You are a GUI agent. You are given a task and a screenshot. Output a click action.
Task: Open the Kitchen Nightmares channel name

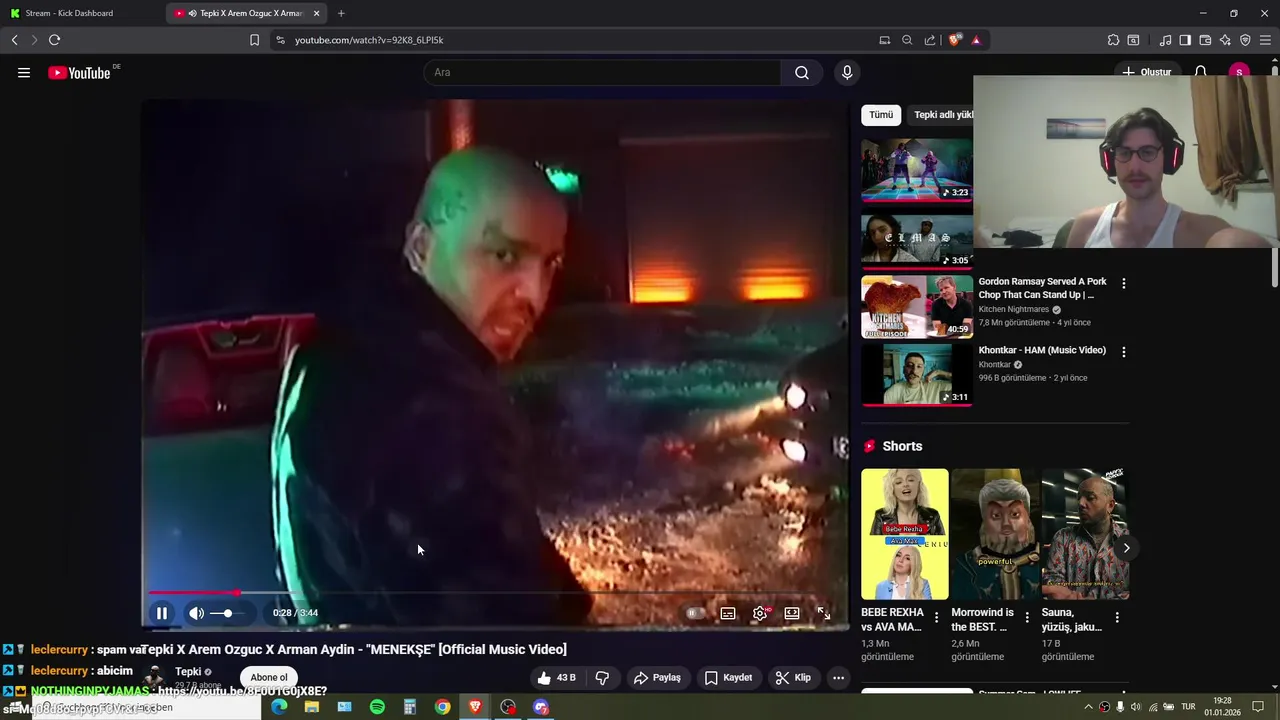(x=1014, y=310)
